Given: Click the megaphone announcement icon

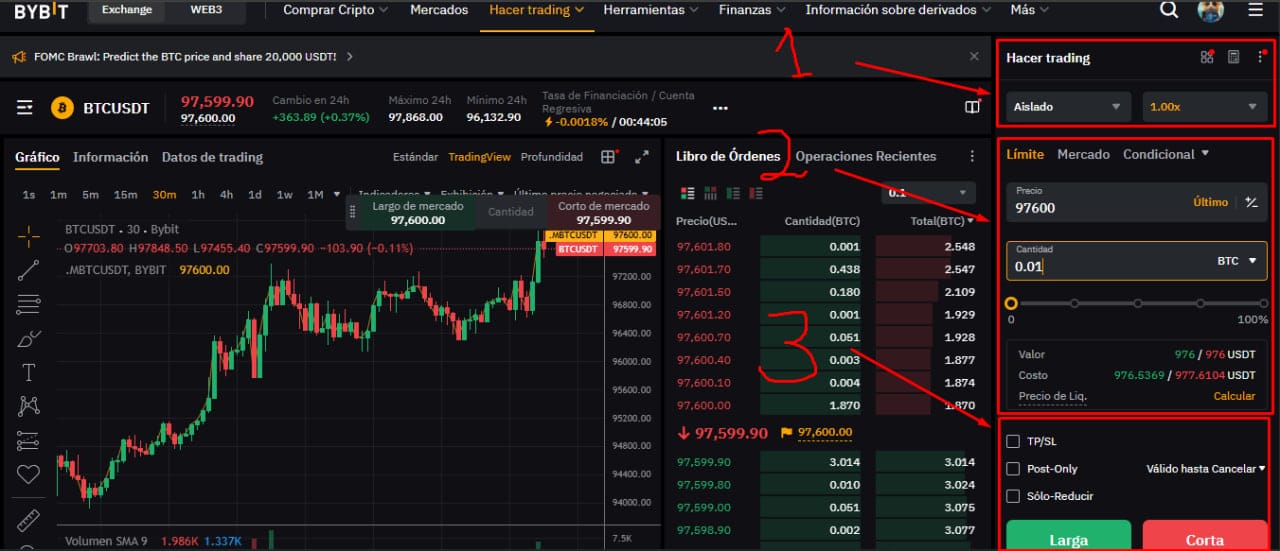Looking at the screenshot, I should click(x=19, y=57).
